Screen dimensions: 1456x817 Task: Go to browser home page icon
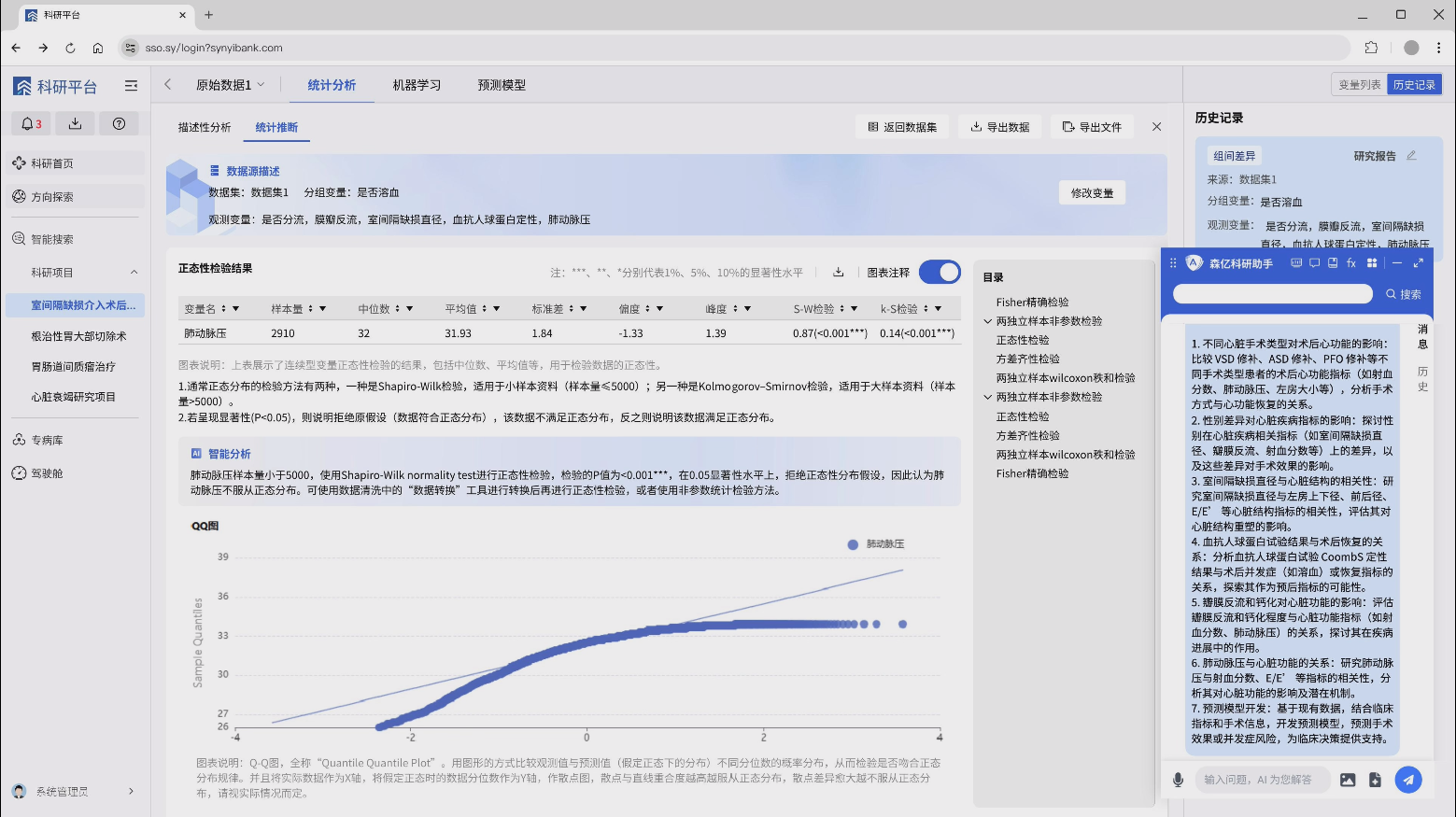coord(97,48)
